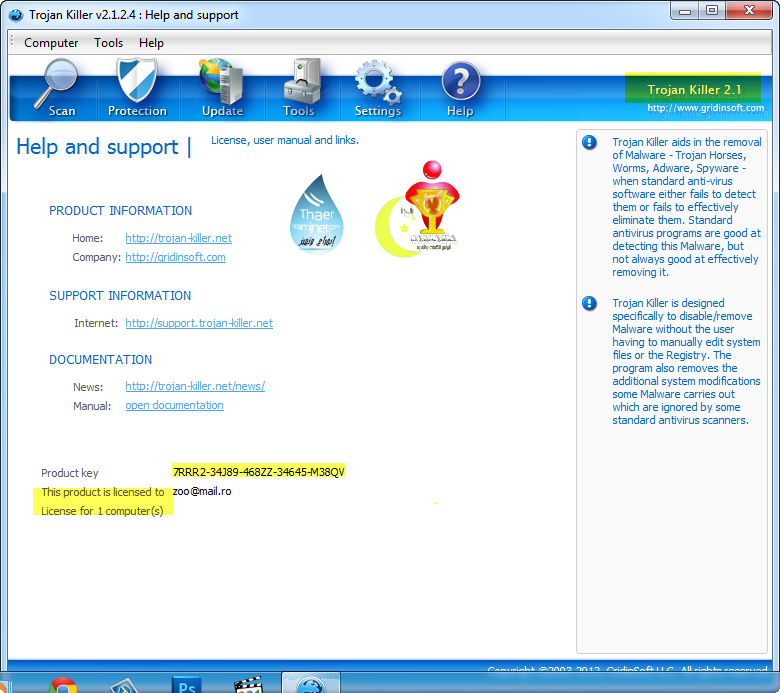Image resolution: width=780 pixels, height=693 pixels.
Task: Click the second info icon beside description
Action: [x=589, y=303]
